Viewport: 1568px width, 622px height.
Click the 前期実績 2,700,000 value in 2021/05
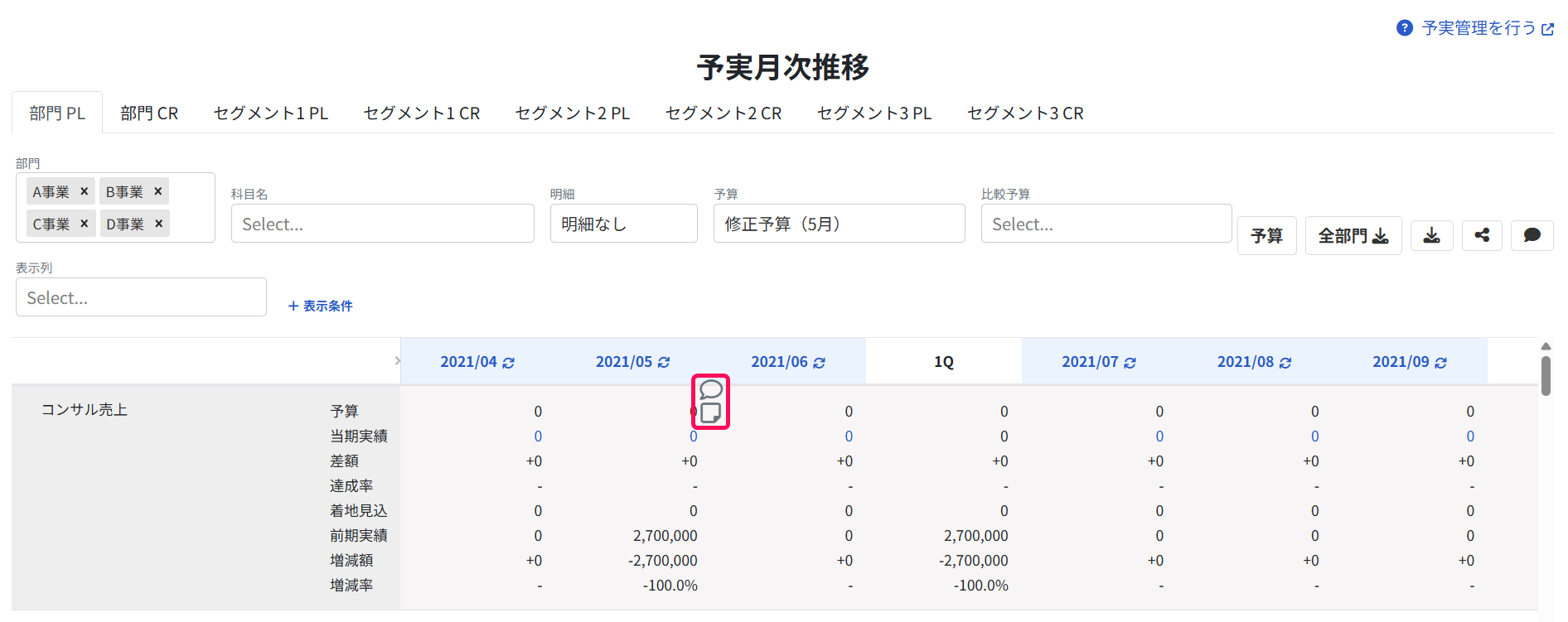[665, 536]
